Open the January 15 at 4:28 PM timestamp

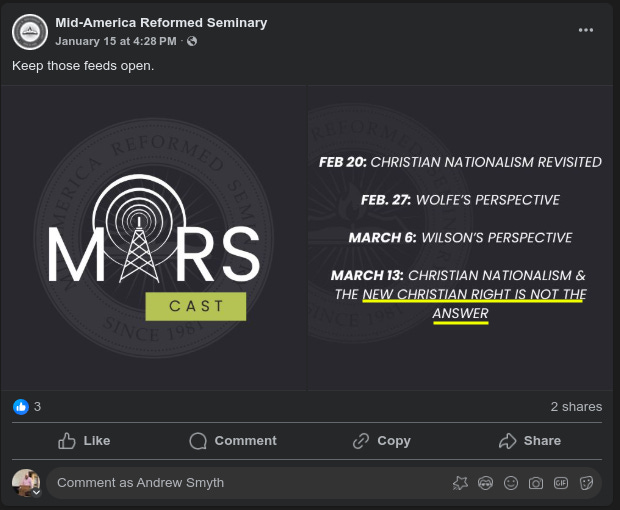pyautogui.click(x=116, y=41)
